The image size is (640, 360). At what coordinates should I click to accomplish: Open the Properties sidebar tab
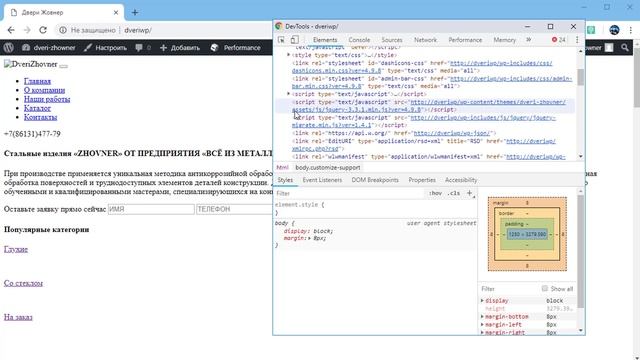coord(422,180)
